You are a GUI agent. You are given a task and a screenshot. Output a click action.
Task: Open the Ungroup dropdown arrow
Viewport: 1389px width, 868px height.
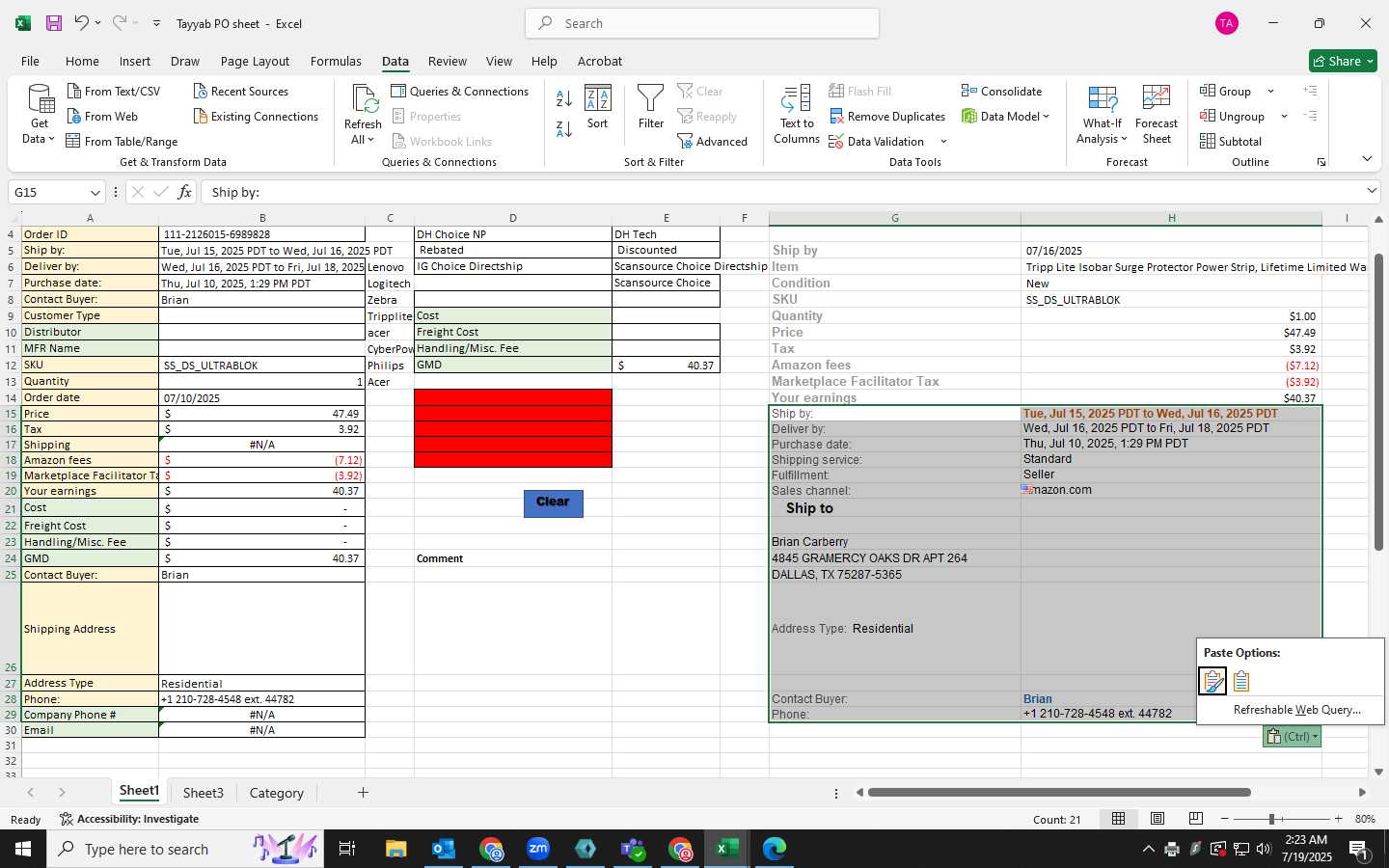(x=1284, y=117)
